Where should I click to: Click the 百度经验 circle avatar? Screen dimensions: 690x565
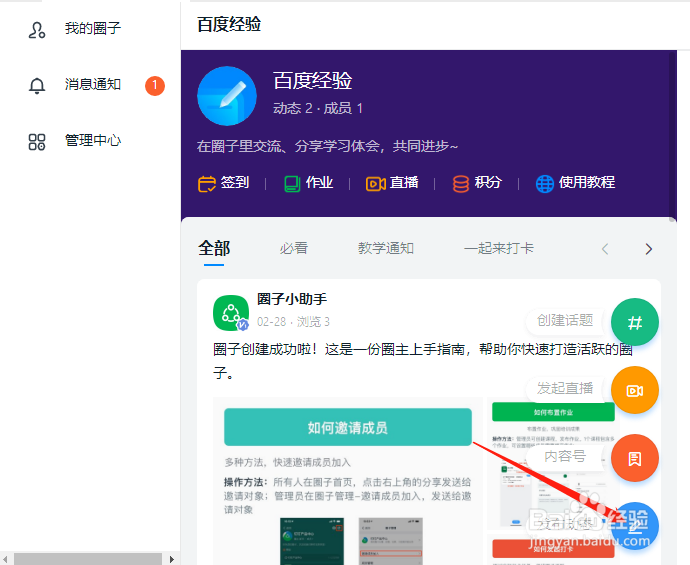[x=227, y=96]
